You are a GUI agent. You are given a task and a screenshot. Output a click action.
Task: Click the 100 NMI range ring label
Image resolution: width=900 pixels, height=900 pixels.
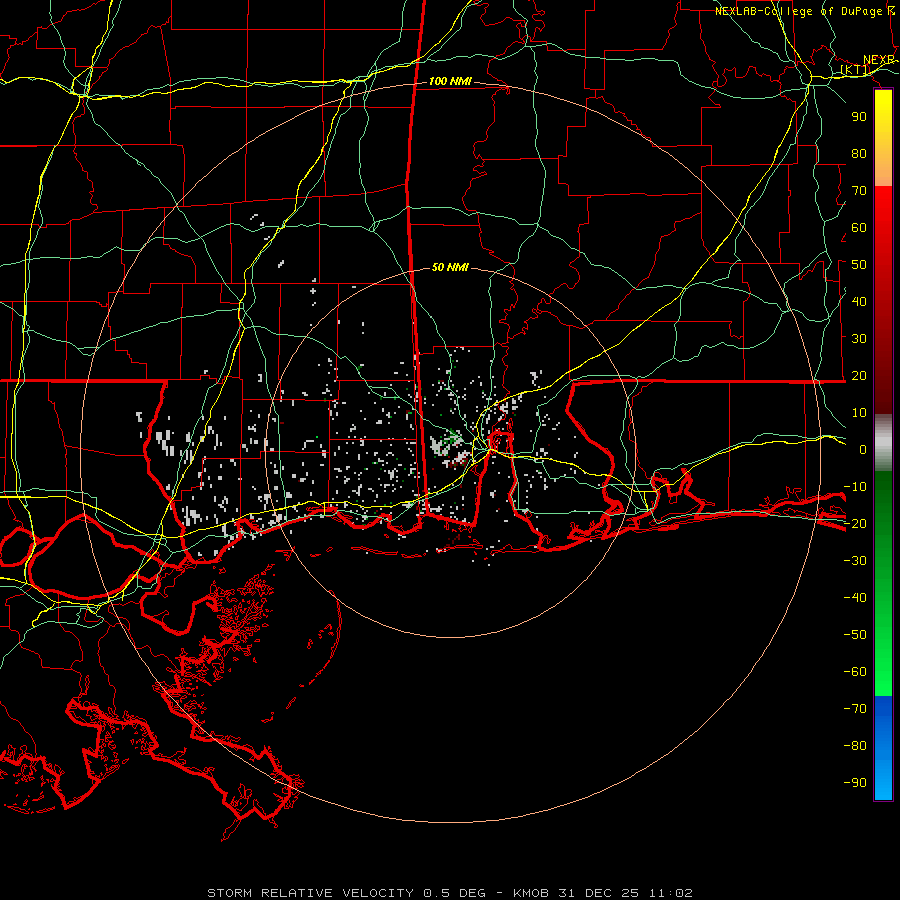(450, 82)
